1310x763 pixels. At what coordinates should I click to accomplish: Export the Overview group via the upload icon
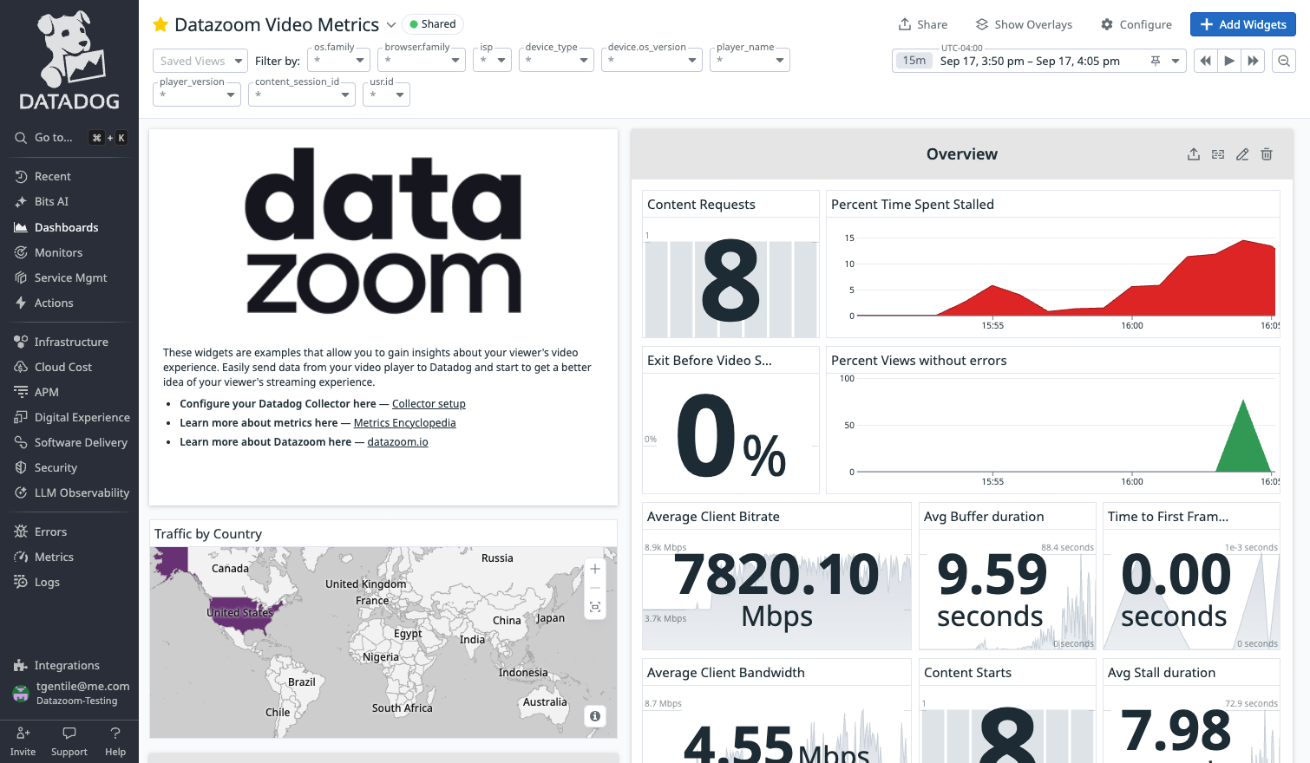(1193, 154)
